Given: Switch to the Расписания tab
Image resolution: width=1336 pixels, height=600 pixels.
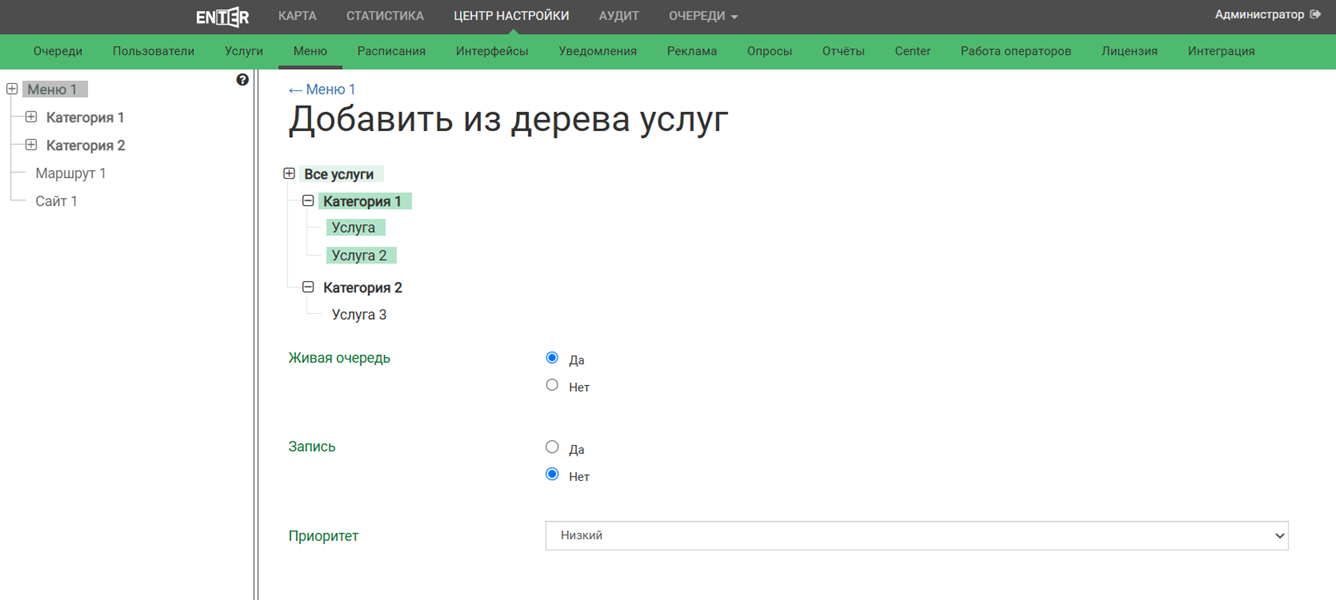Looking at the screenshot, I should pyautogui.click(x=391, y=51).
